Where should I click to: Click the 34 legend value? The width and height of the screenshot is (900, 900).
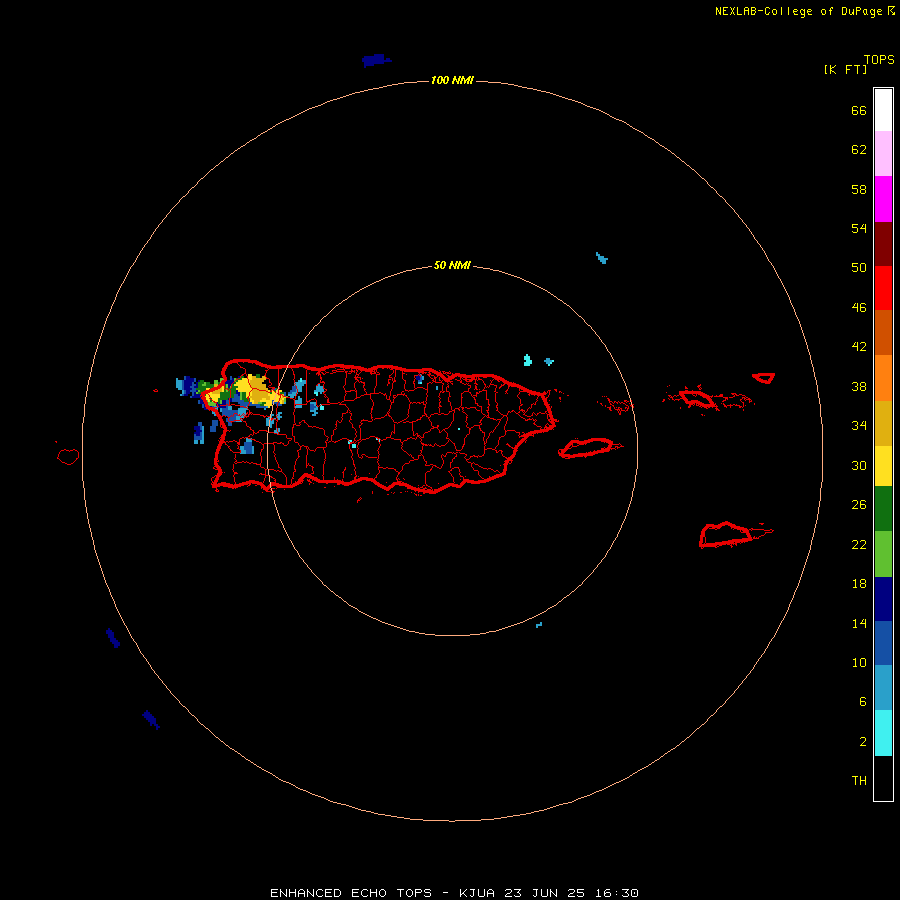tap(859, 425)
